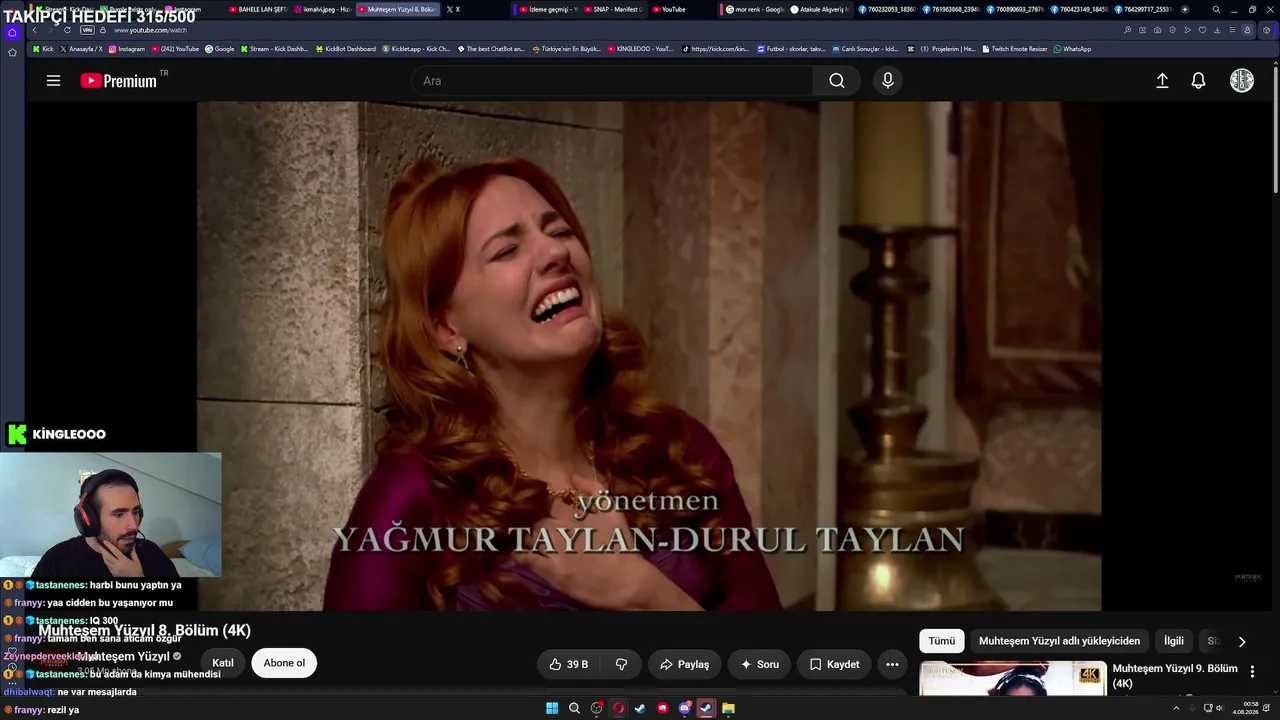Show more filter chips with right chevron
The height and width of the screenshot is (720, 1280).
point(1242,641)
